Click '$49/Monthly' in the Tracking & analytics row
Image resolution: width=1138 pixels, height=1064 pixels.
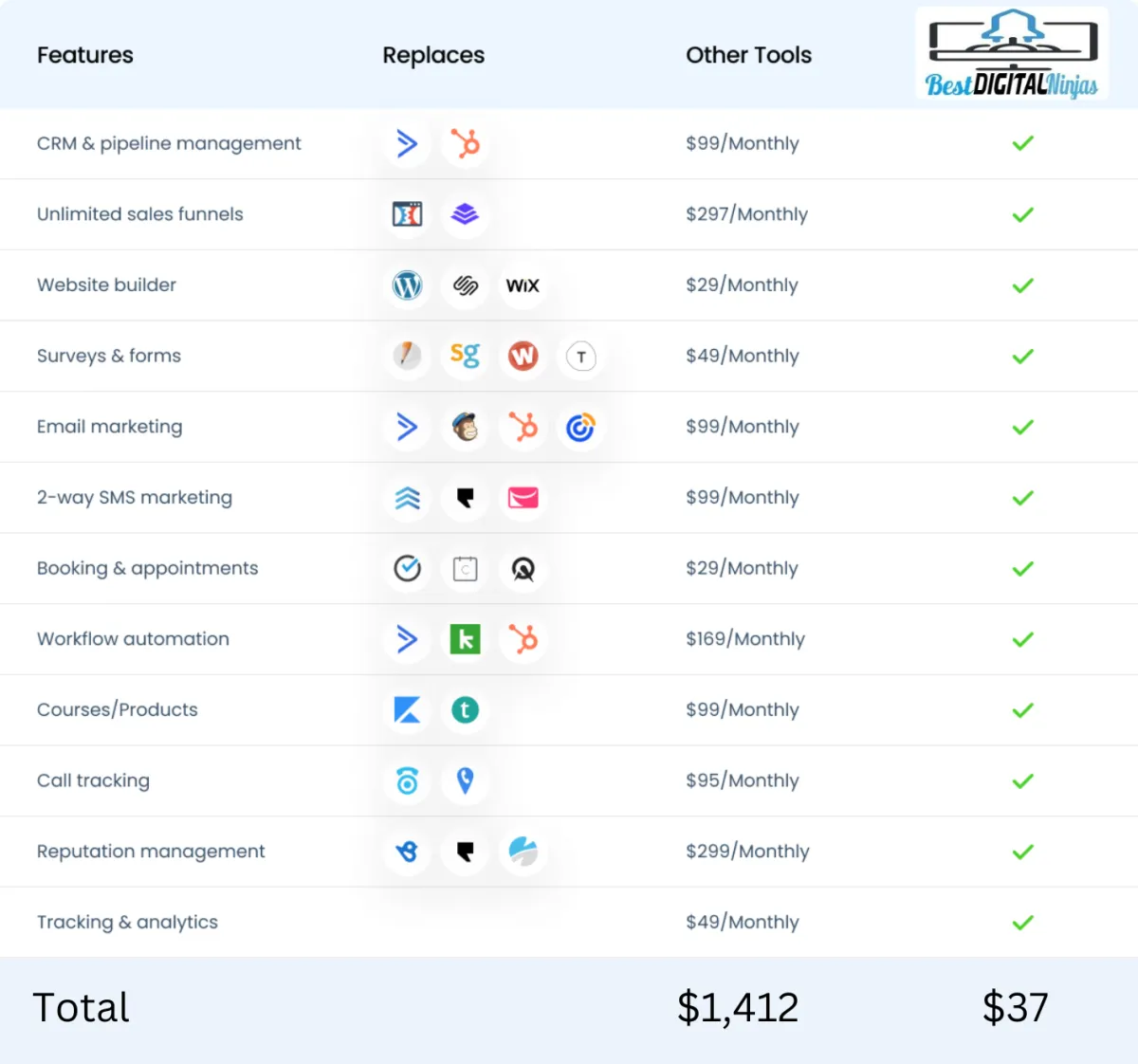coord(743,922)
